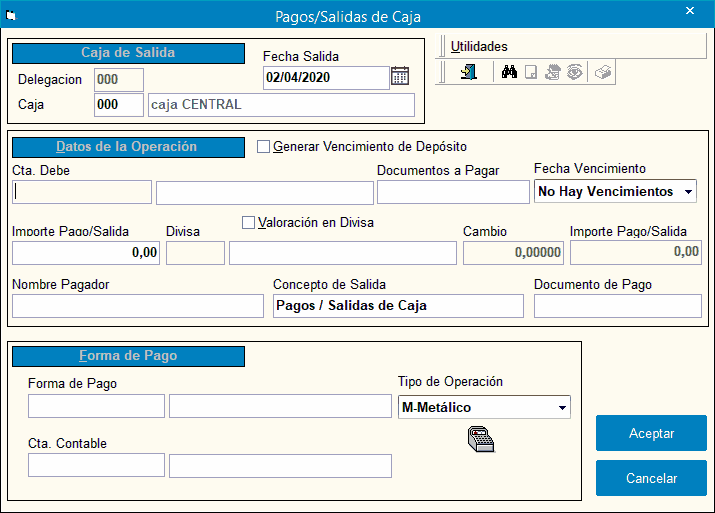Click the Cta. Debe account code field
This screenshot has width=715, height=513.
[x=82, y=192]
